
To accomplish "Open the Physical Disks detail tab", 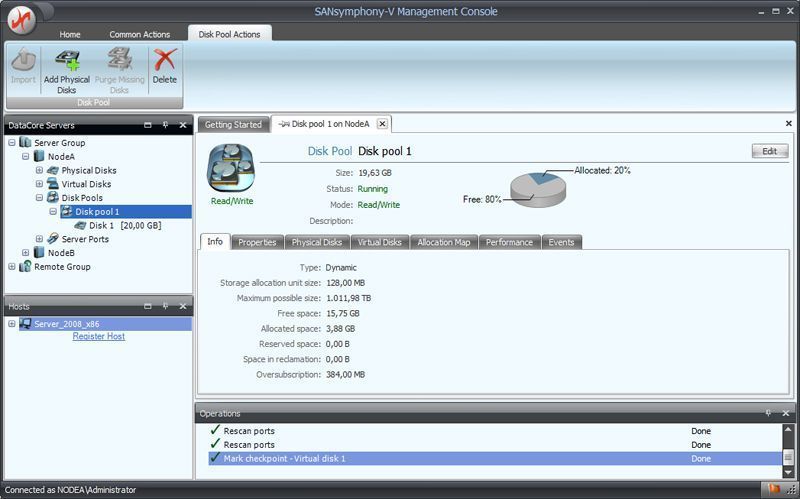I will pyautogui.click(x=317, y=242).
